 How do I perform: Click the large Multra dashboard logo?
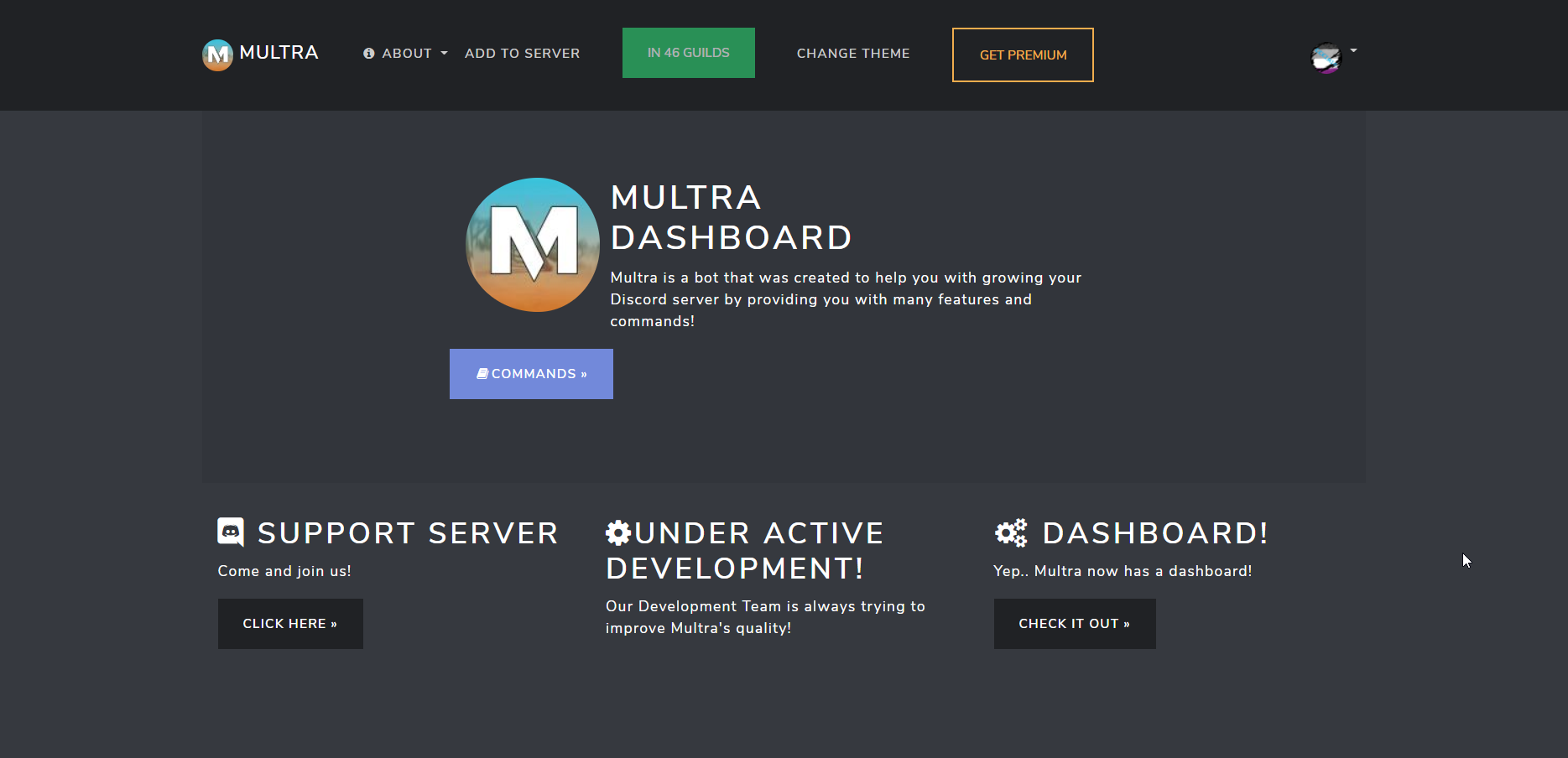tap(533, 245)
